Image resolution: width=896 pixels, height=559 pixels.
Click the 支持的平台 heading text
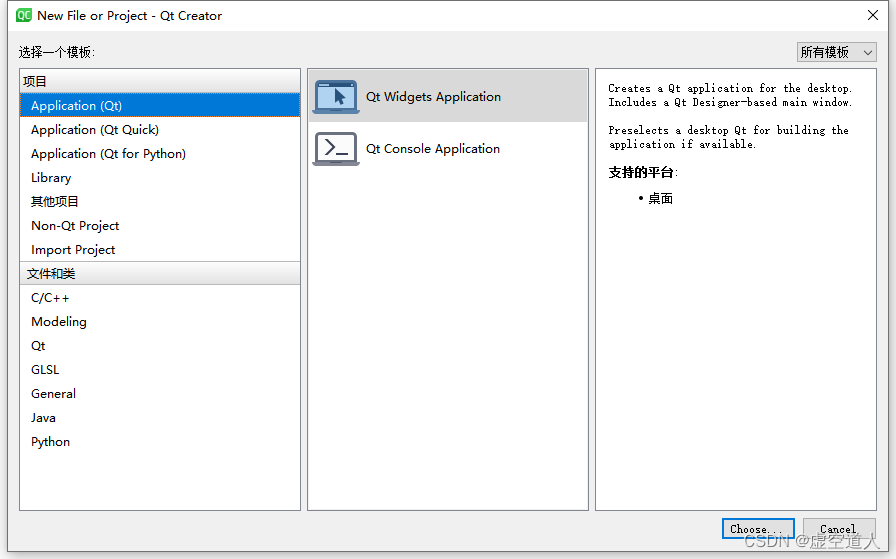tap(643, 172)
